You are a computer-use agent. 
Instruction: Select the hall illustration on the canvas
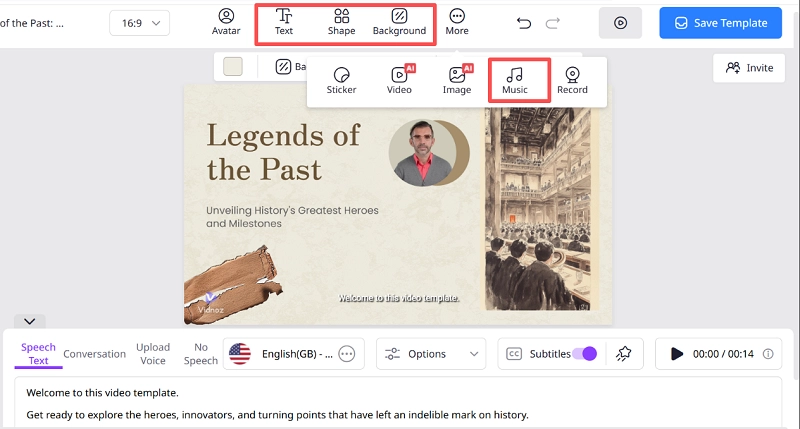pos(540,209)
